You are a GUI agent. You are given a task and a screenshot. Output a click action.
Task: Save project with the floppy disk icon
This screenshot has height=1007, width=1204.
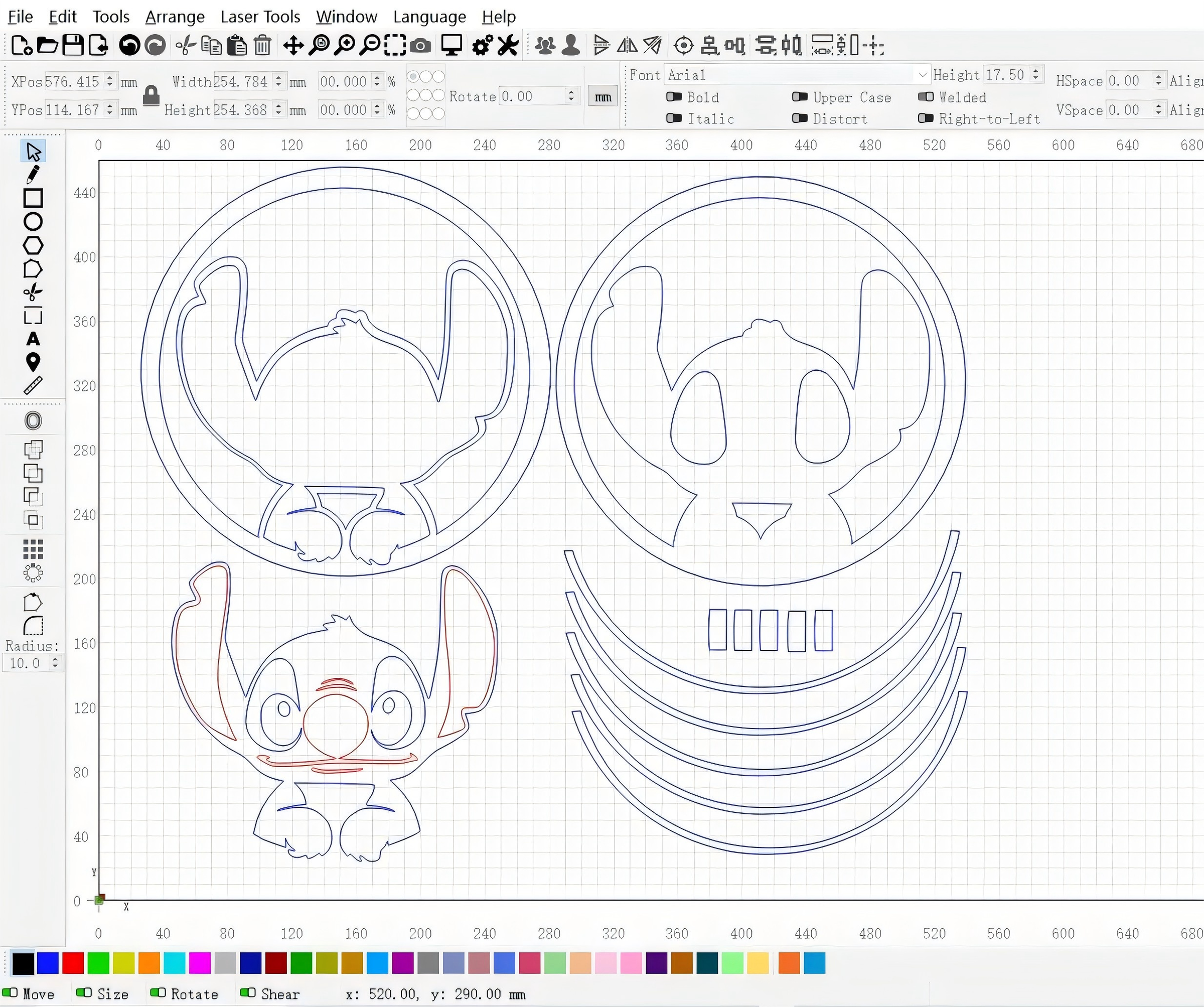coord(73,45)
